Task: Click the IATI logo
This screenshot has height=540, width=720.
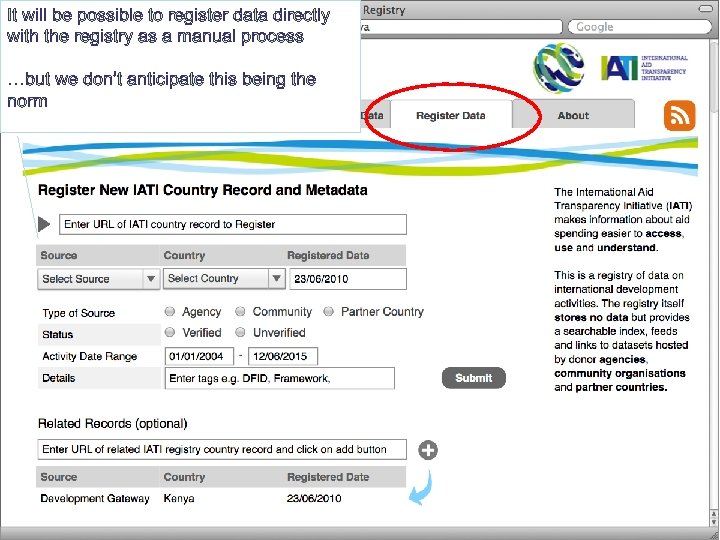Action: [644, 68]
